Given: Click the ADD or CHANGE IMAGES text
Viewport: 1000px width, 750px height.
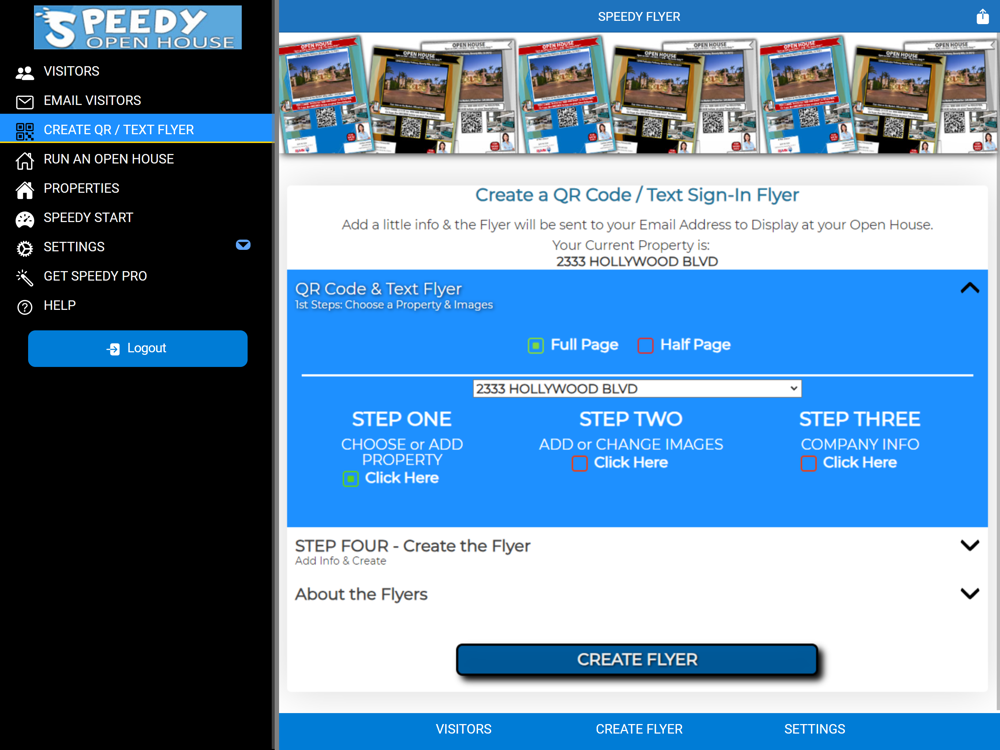Looking at the screenshot, I should point(631,445).
